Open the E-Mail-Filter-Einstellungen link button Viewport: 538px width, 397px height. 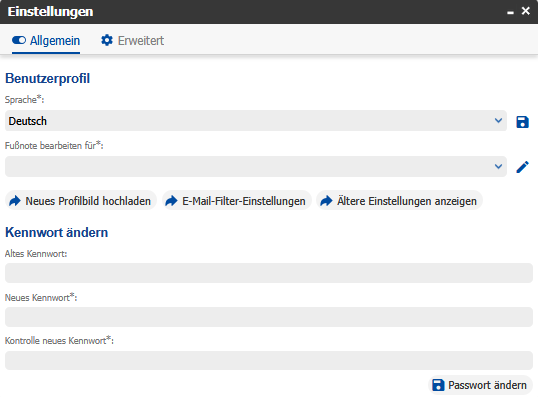(x=237, y=201)
